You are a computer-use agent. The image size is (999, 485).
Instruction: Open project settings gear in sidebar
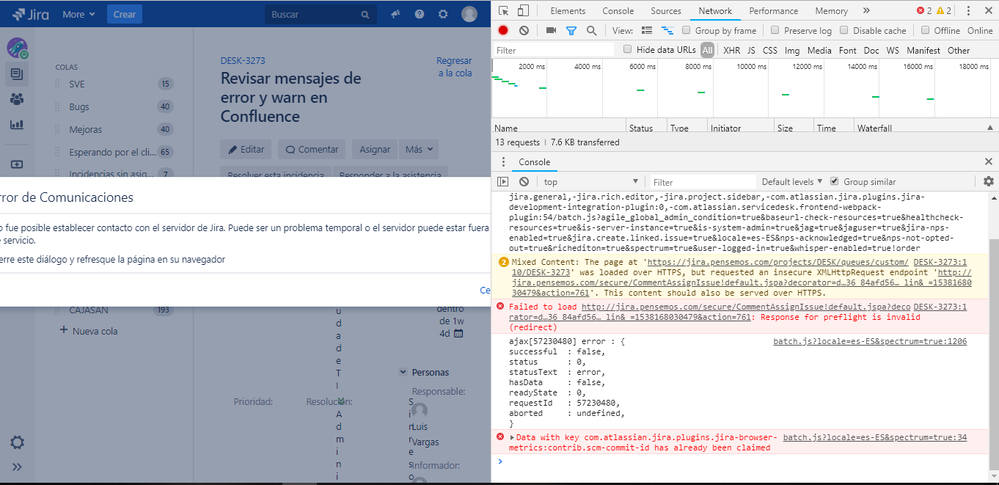click(x=17, y=442)
